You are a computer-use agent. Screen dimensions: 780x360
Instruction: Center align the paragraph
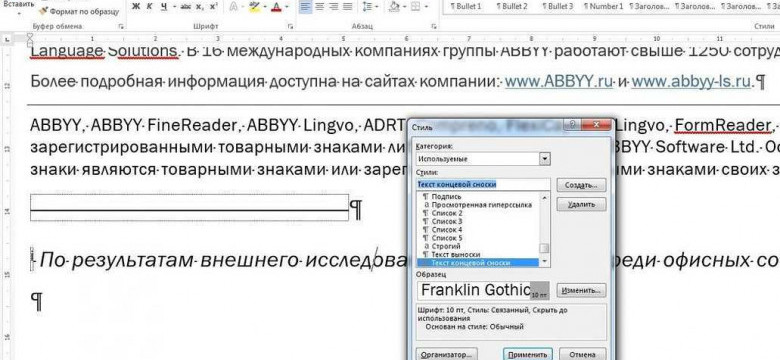pos(320,6)
